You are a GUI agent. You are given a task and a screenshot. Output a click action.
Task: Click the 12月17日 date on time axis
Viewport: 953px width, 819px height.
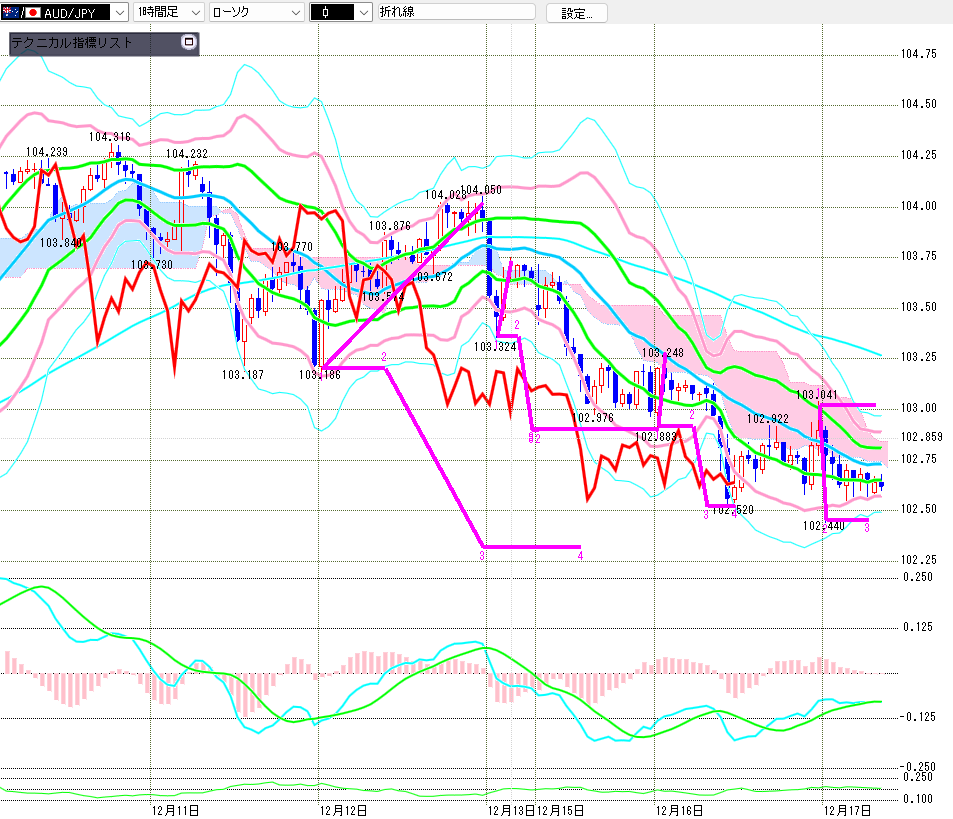pos(847,809)
